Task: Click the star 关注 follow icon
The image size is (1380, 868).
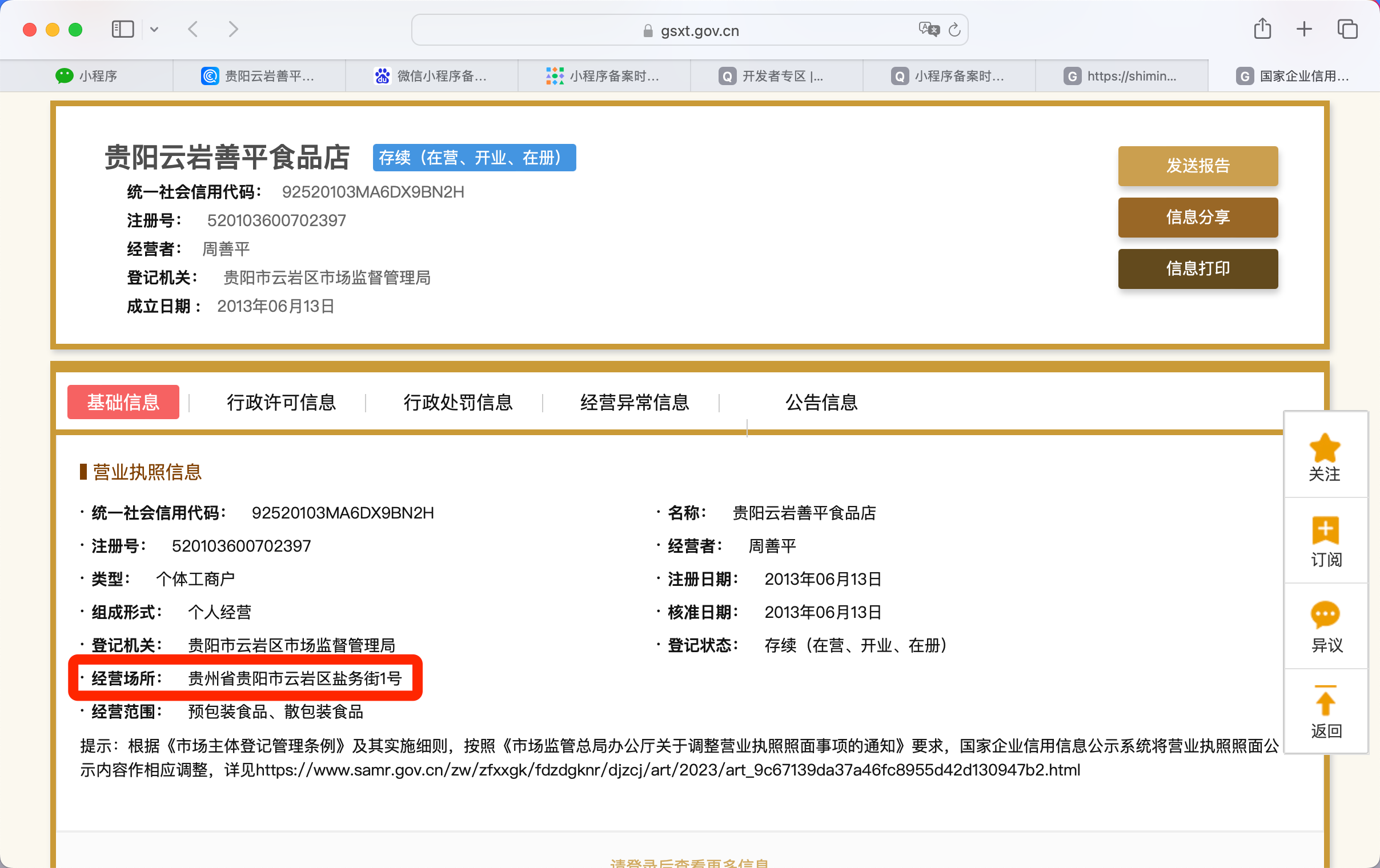Action: pos(1325,448)
